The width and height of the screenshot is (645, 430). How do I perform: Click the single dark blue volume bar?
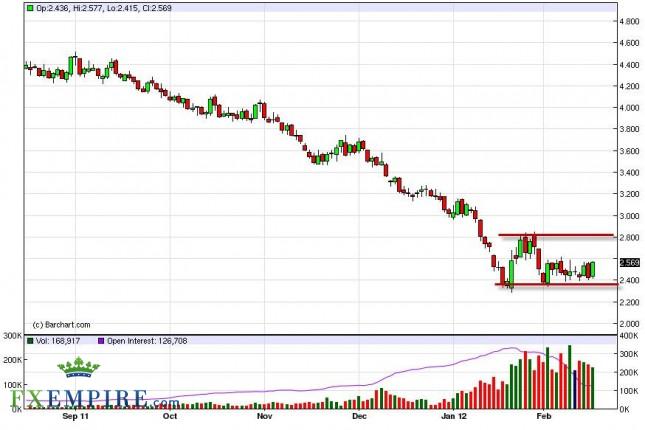pyautogui.click(x=575, y=390)
